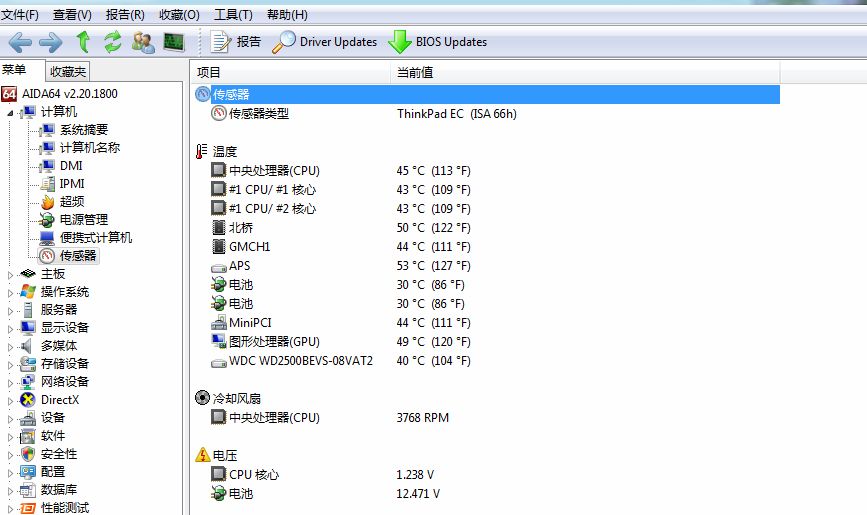This screenshot has width=867, height=515.
Task: Click the GMCH1 chip icon
Action: click(219, 246)
